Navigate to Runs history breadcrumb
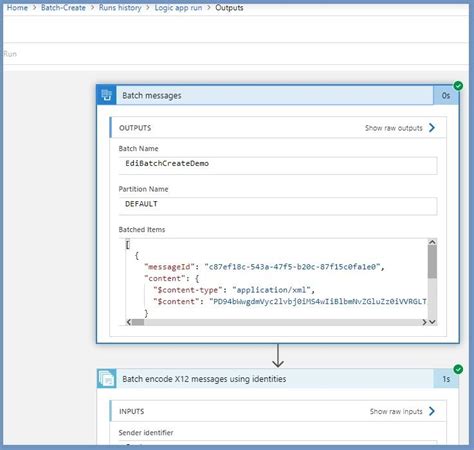 (120, 8)
